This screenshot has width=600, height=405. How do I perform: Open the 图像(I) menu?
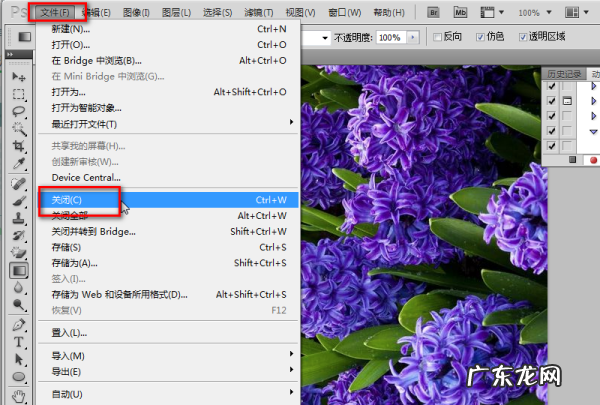point(136,13)
